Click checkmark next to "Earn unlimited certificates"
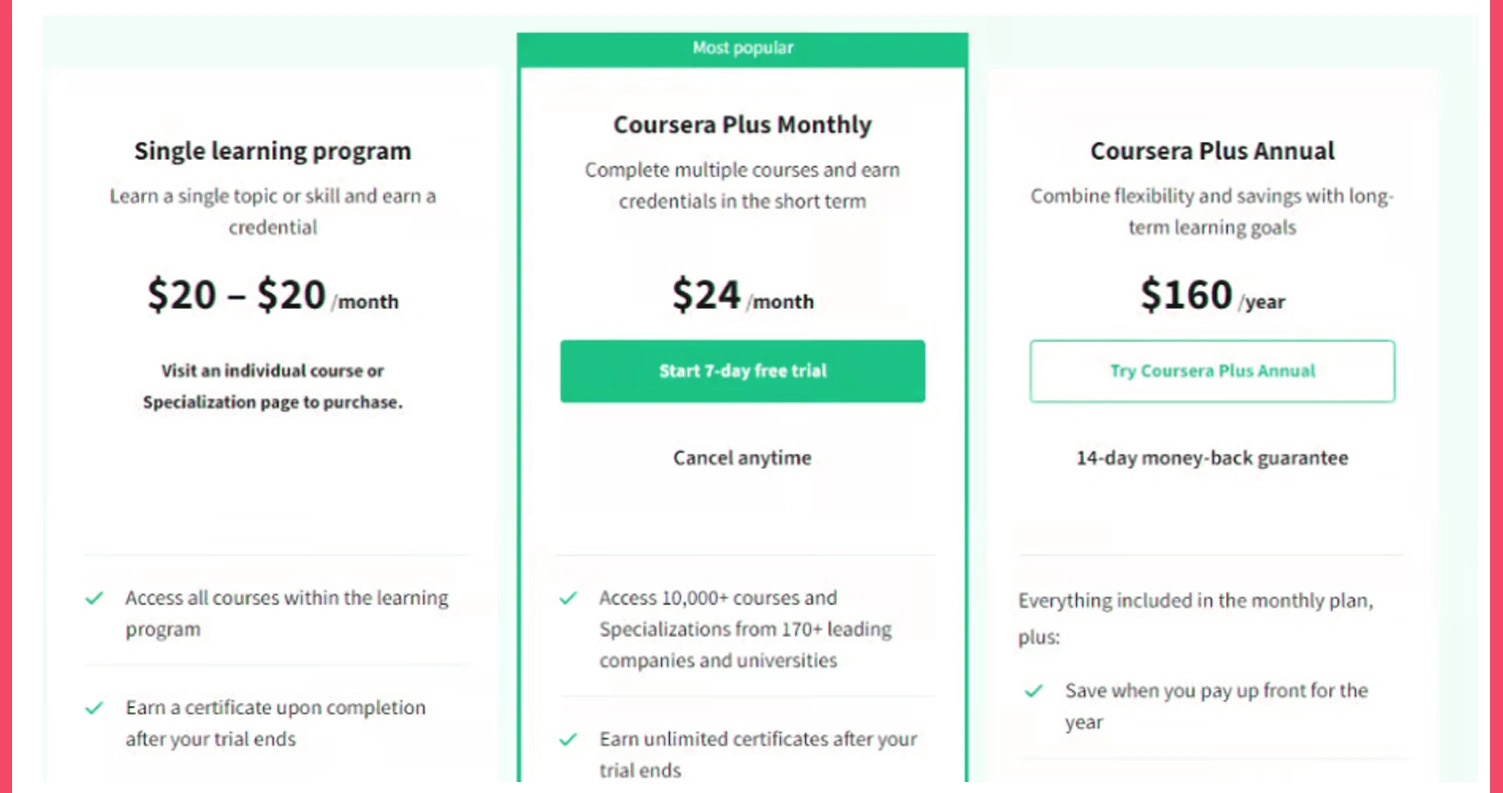 pyautogui.click(x=568, y=740)
